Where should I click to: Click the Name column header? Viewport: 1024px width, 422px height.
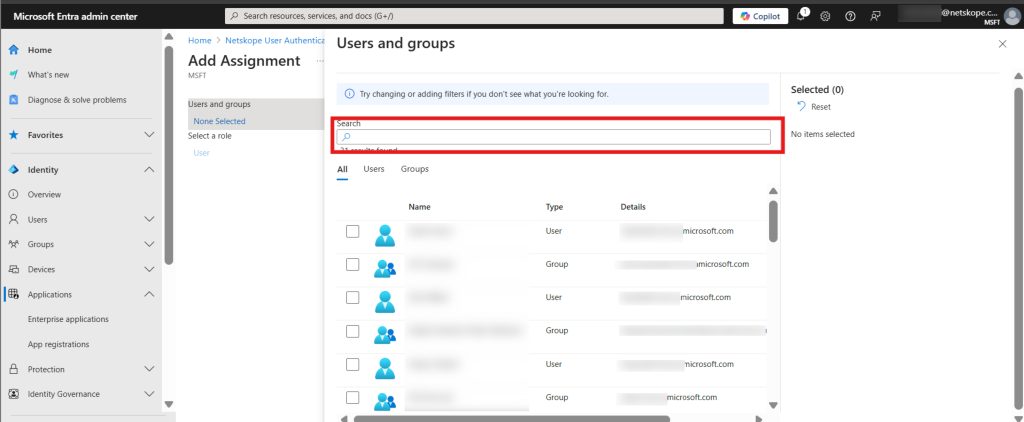419,207
